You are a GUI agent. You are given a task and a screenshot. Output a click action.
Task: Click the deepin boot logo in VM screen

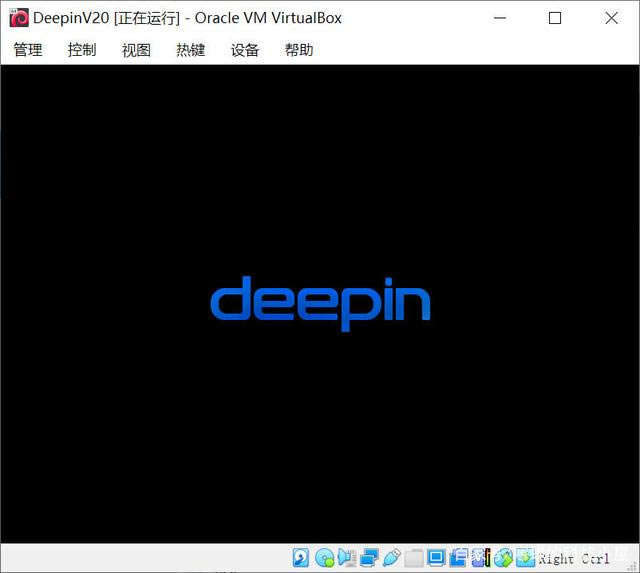tap(320, 304)
